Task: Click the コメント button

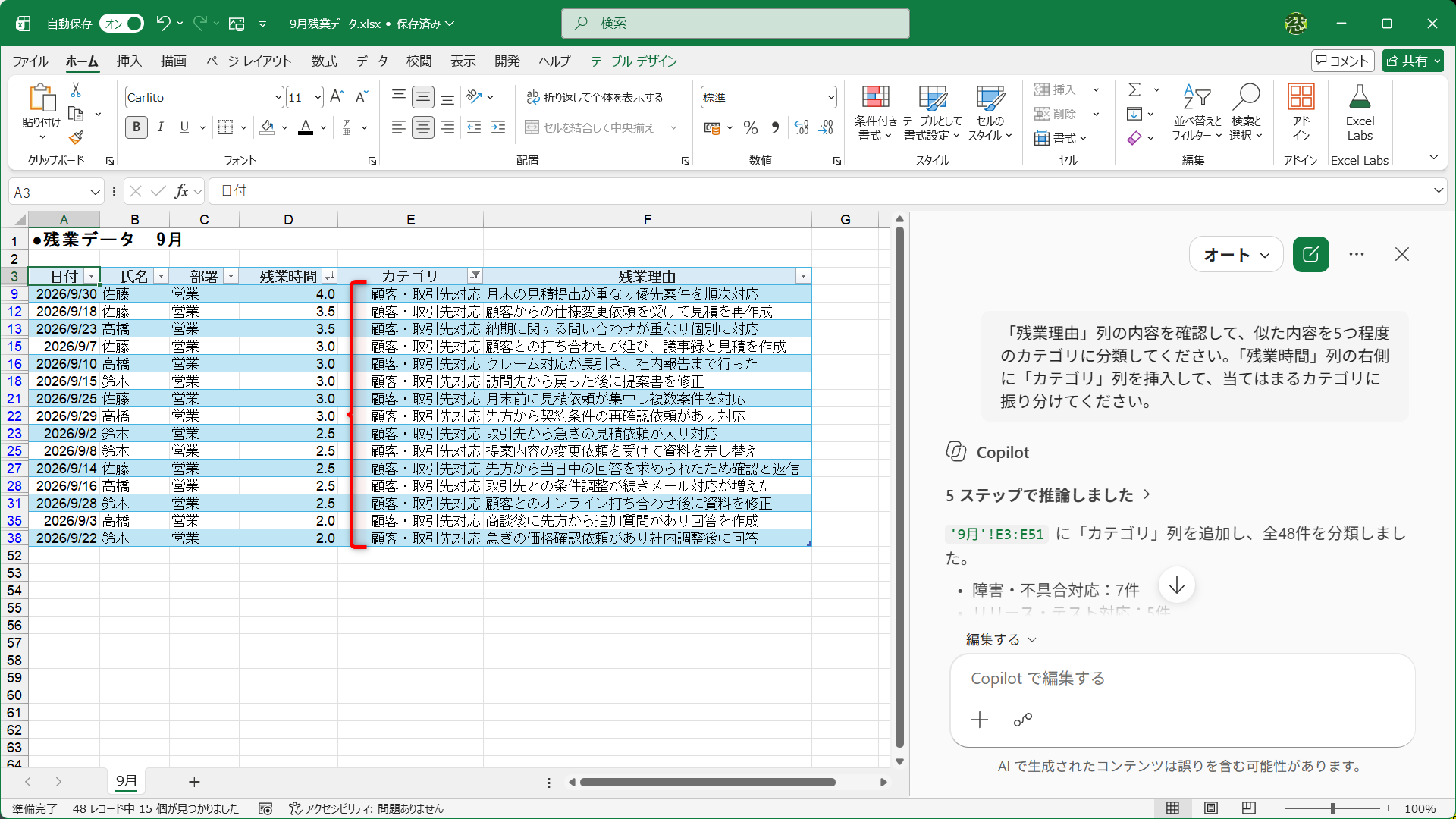Action: click(x=1342, y=61)
